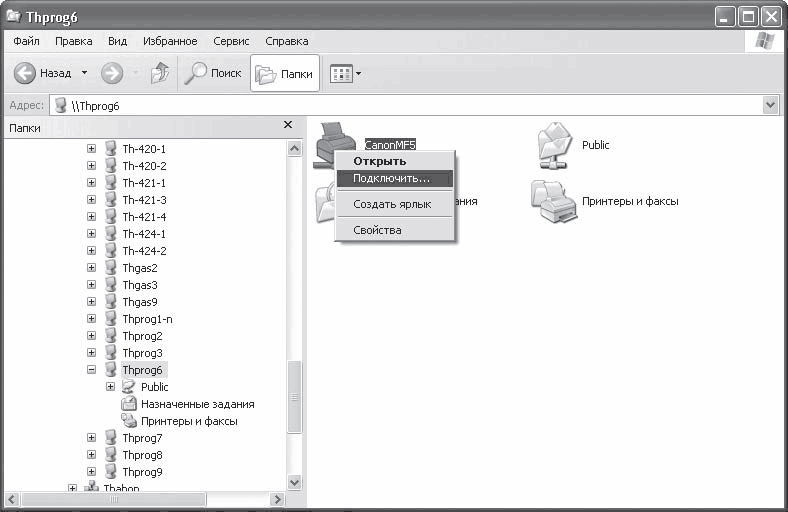Select Назначенные задания in folder tree
788x512 pixels.
click(x=198, y=404)
